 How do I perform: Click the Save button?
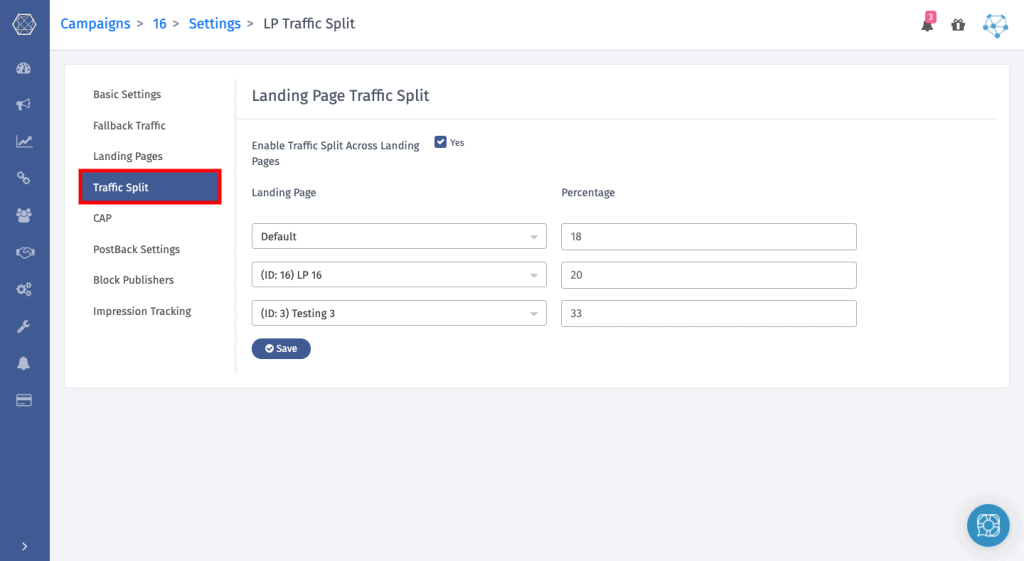pyautogui.click(x=281, y=349)
